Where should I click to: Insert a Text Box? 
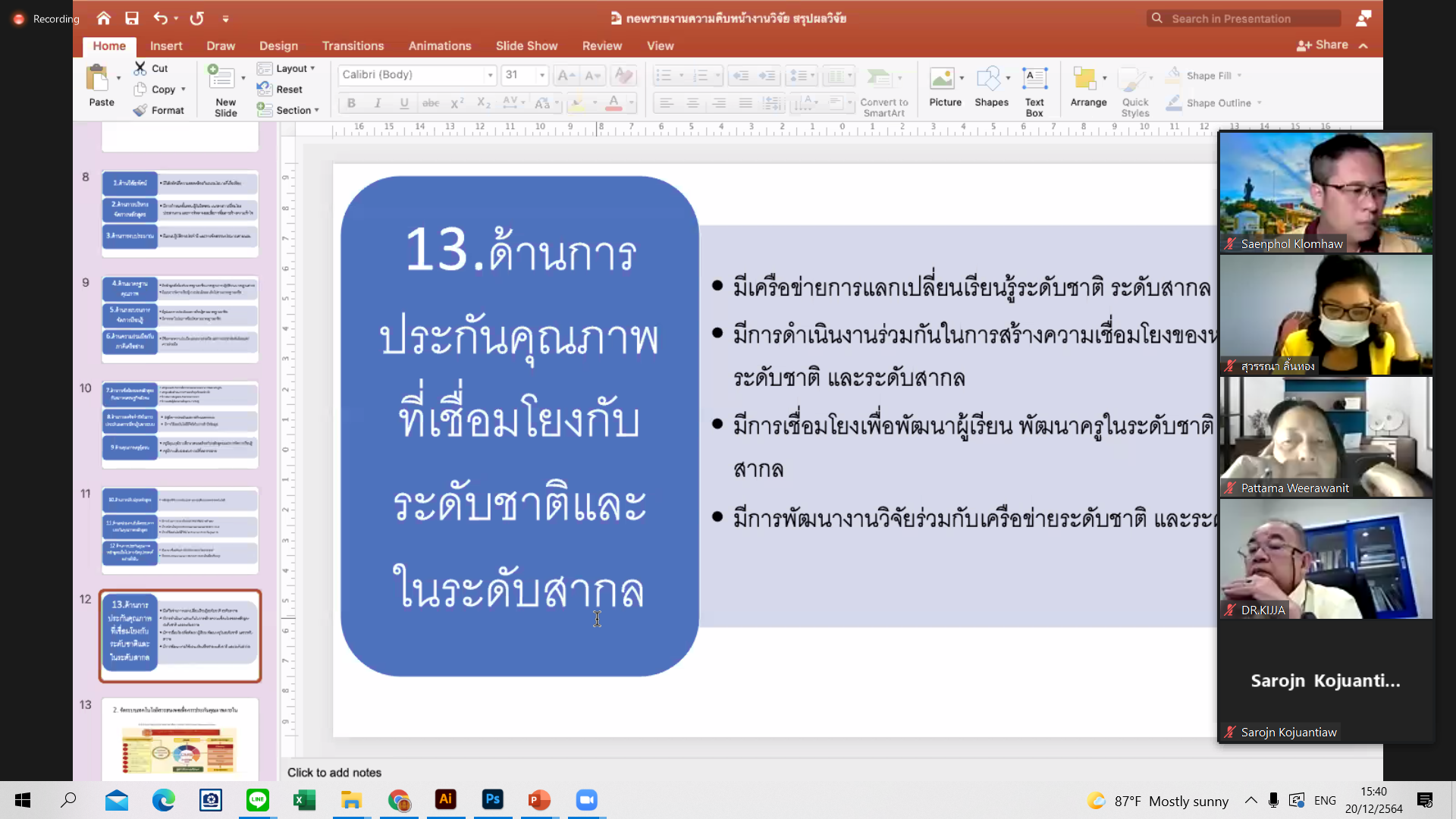[x=1034, y=92]
